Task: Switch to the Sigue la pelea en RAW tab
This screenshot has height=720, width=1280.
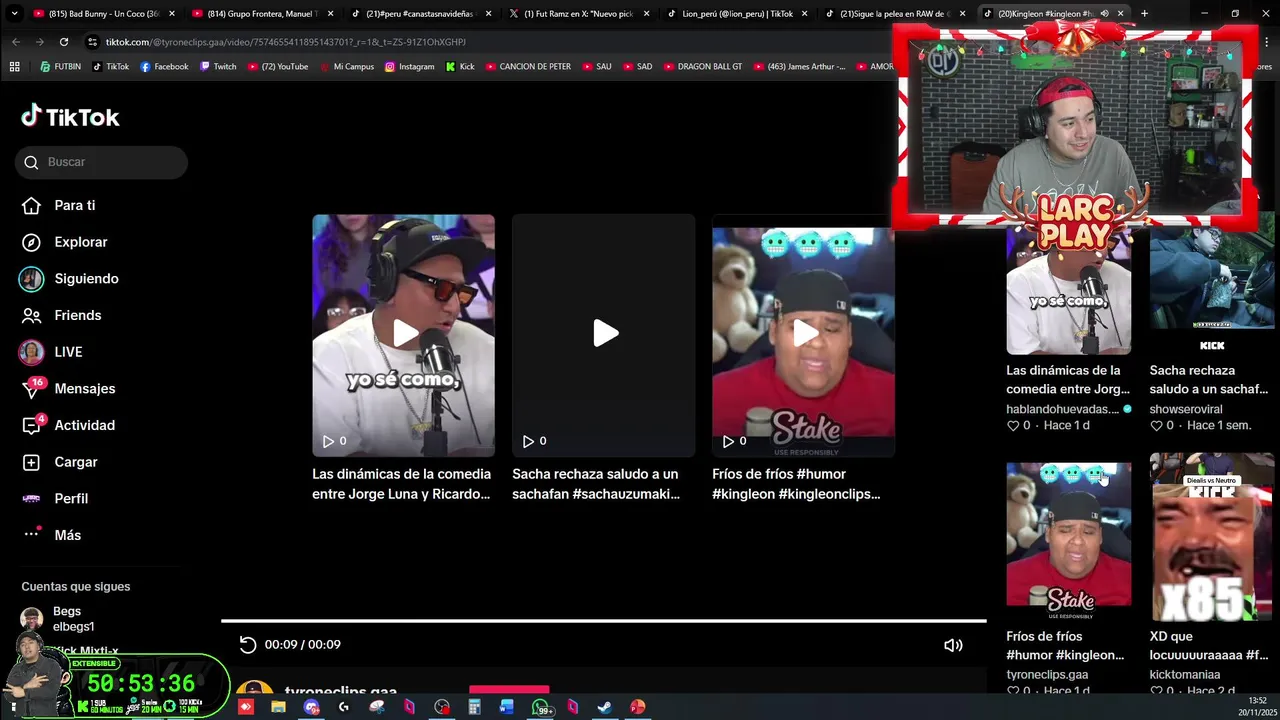Action: pyautogui.click(x=894, y=14)
